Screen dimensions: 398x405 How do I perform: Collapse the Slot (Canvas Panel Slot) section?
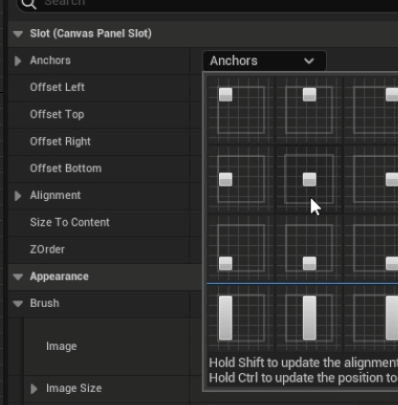(18, 34)
